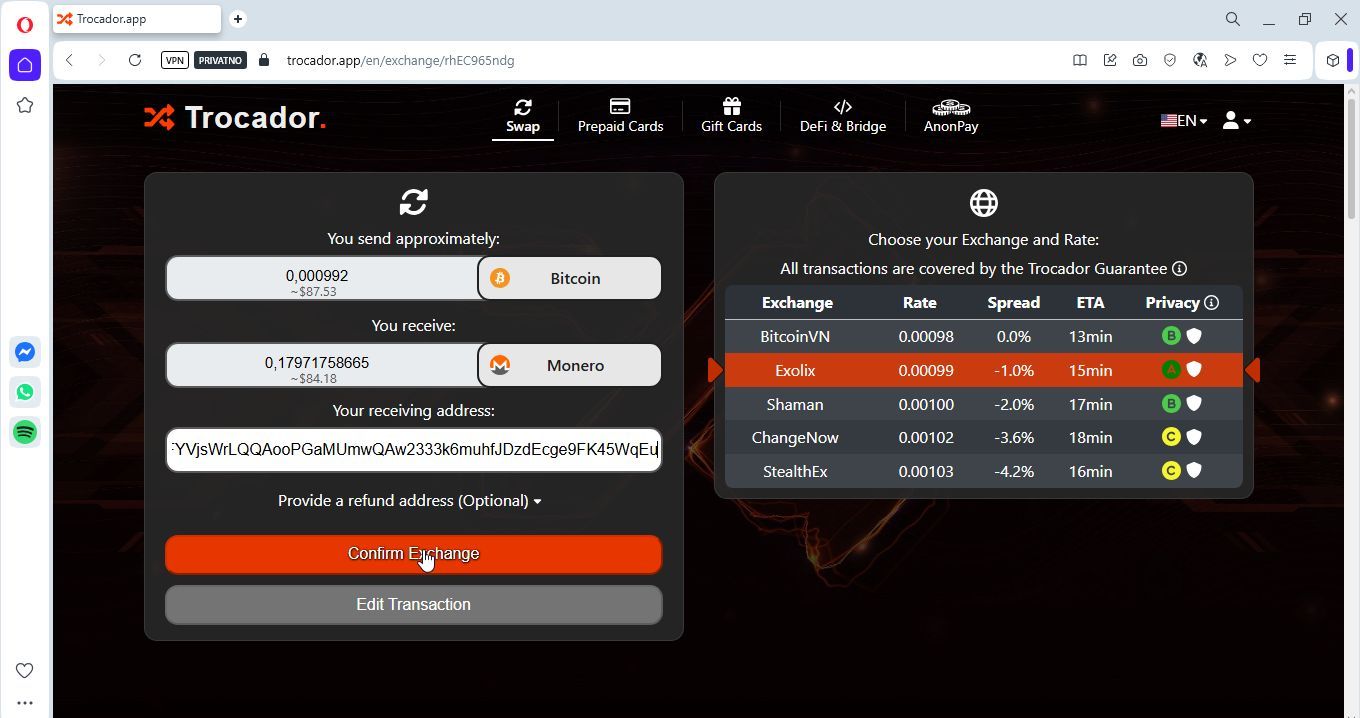Open the Gift Cards section
This screenshot has height=718, width=1360.
click(x=731, y=117)
